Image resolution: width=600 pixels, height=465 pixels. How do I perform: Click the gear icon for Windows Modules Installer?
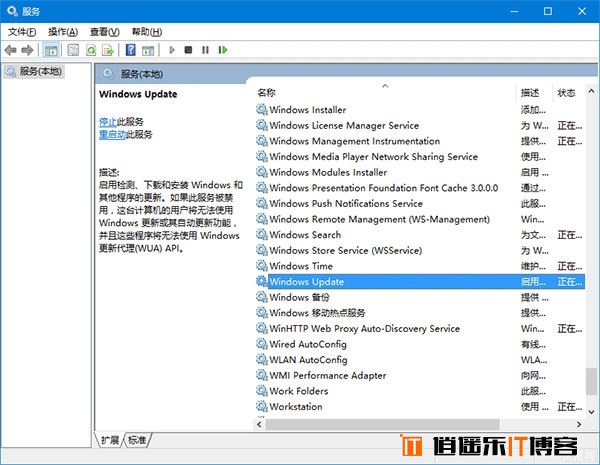point(262,172)
